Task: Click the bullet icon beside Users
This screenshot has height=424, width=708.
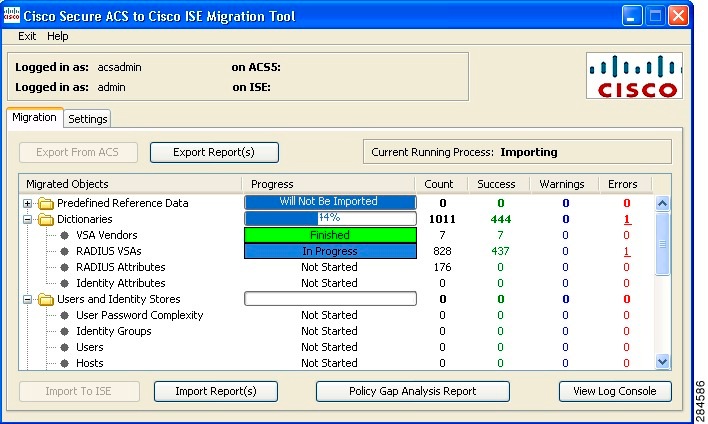Action: (x=65, y=347)
